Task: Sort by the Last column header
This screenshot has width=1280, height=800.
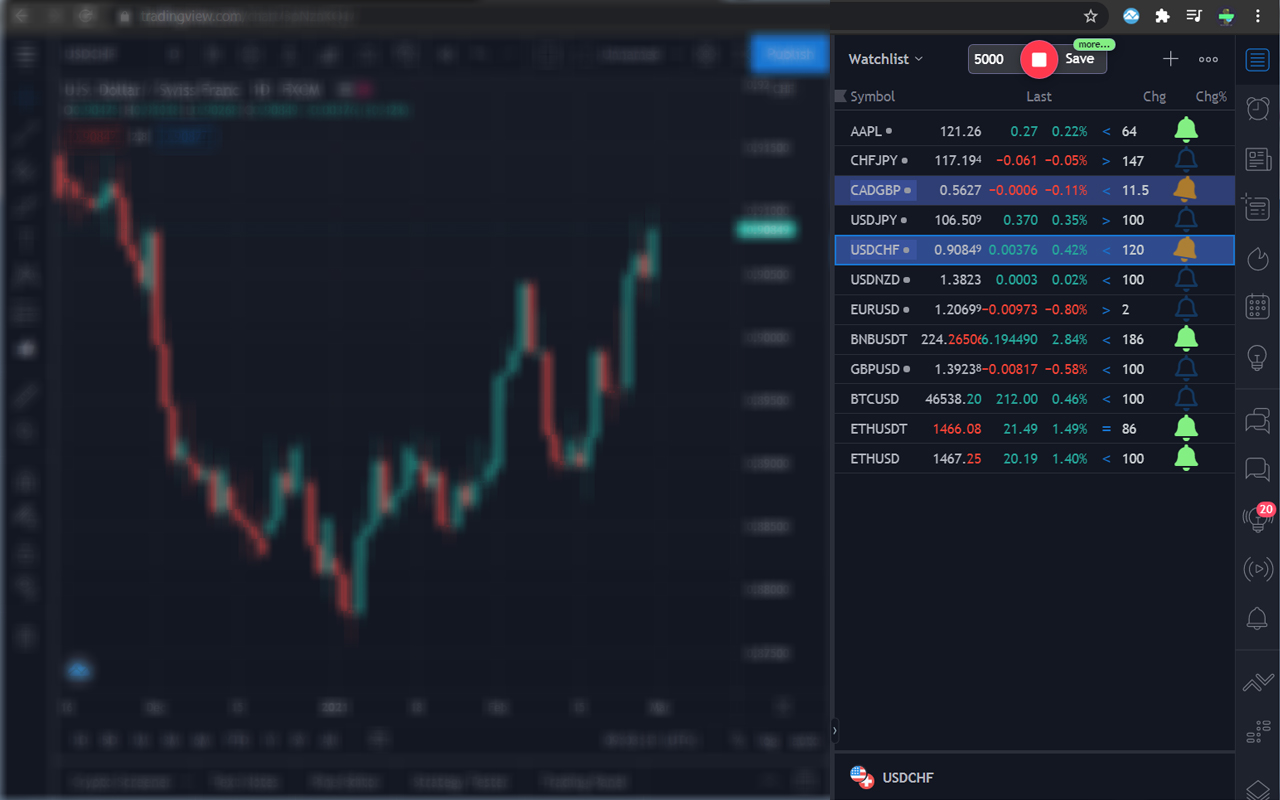Action: [1039, 97]
